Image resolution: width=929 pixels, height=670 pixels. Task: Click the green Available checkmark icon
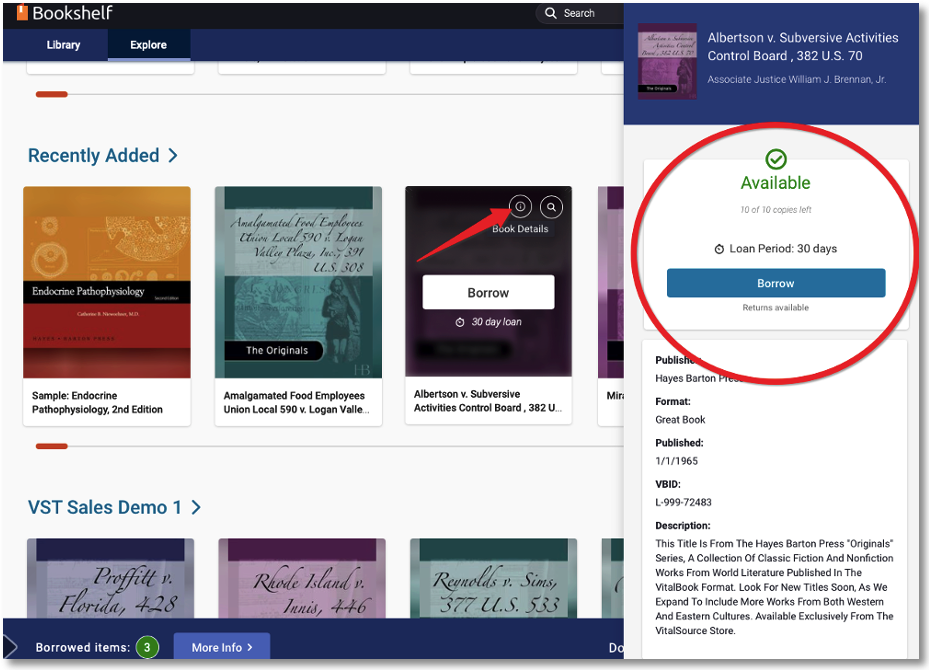pyautogui.click(x=776, y=159)
